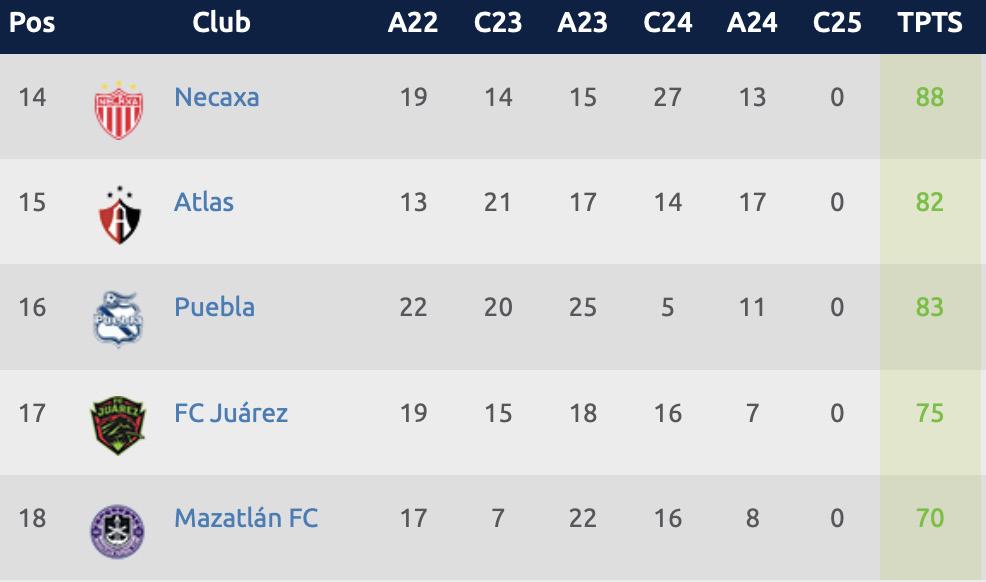The height and width of the screenshot is (582, 986).
Task: Click the Club column header
Action: click(221, 22)
